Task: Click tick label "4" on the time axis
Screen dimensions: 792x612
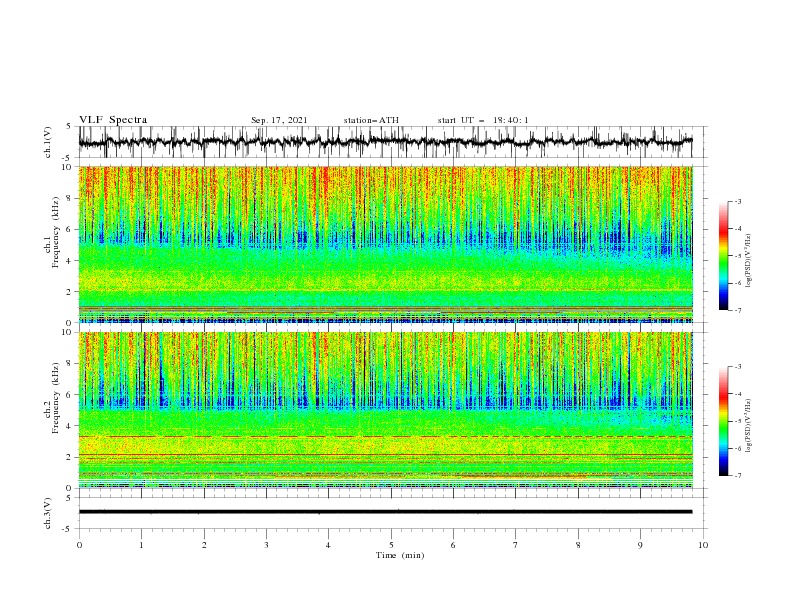Action: click(329, 545)
